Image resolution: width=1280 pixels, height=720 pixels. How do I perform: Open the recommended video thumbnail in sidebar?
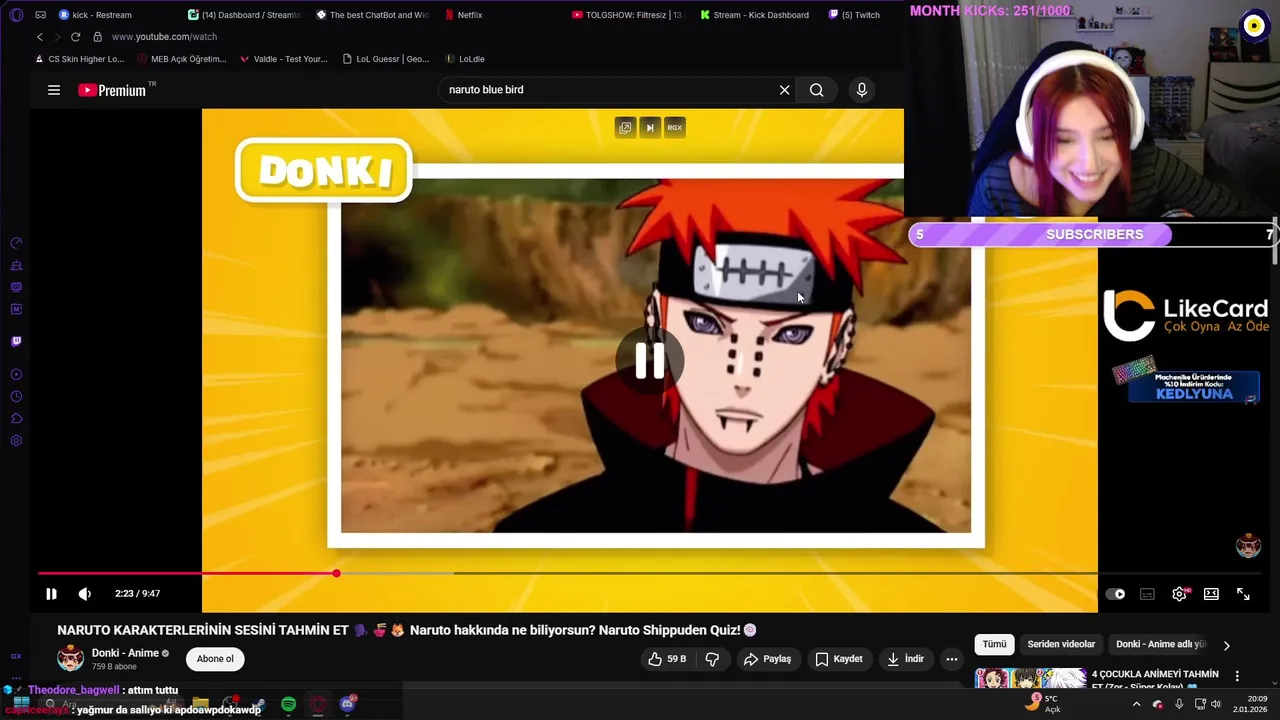pyautogui.click(x=1030, y=678)
